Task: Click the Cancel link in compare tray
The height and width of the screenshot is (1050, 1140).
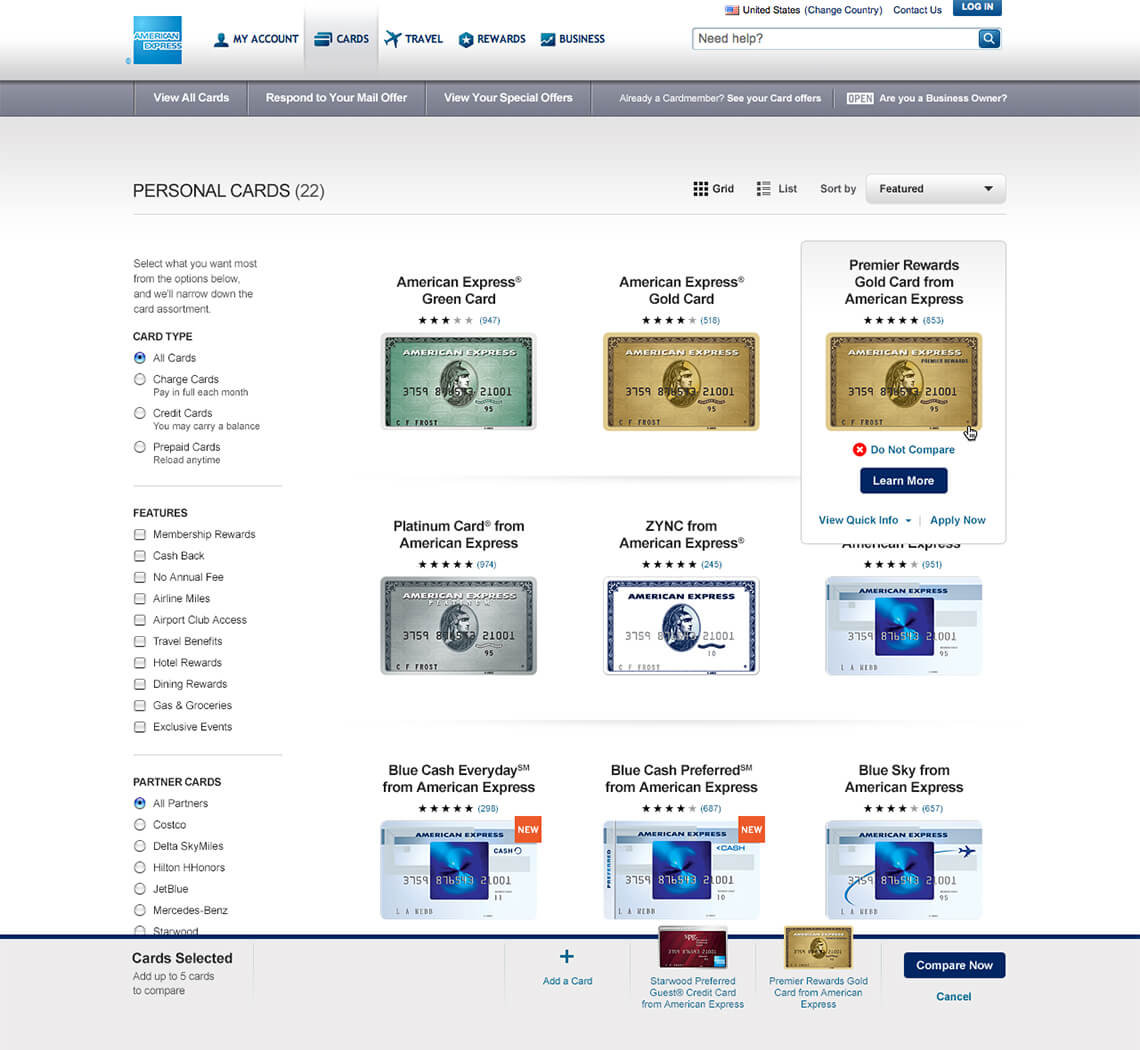Action: pyautogui.click(x=954, y=997)
